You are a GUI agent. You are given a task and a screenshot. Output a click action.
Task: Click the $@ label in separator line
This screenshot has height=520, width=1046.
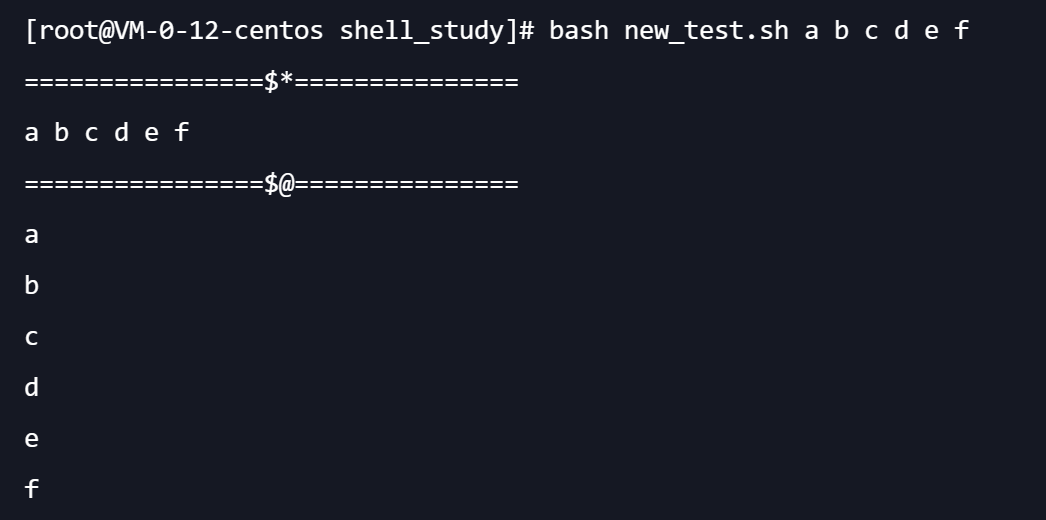click(279, 184)
